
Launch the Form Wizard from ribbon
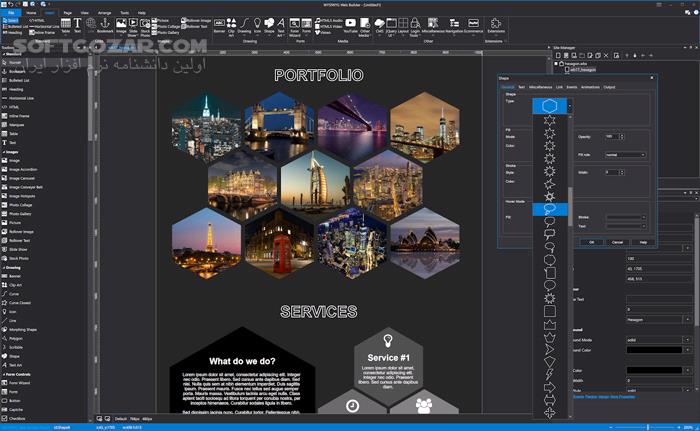coord(295,27)
